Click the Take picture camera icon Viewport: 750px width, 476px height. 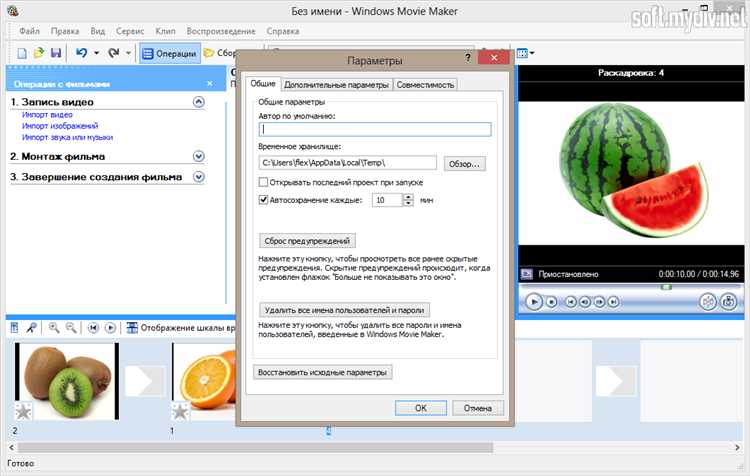point(728,302)
